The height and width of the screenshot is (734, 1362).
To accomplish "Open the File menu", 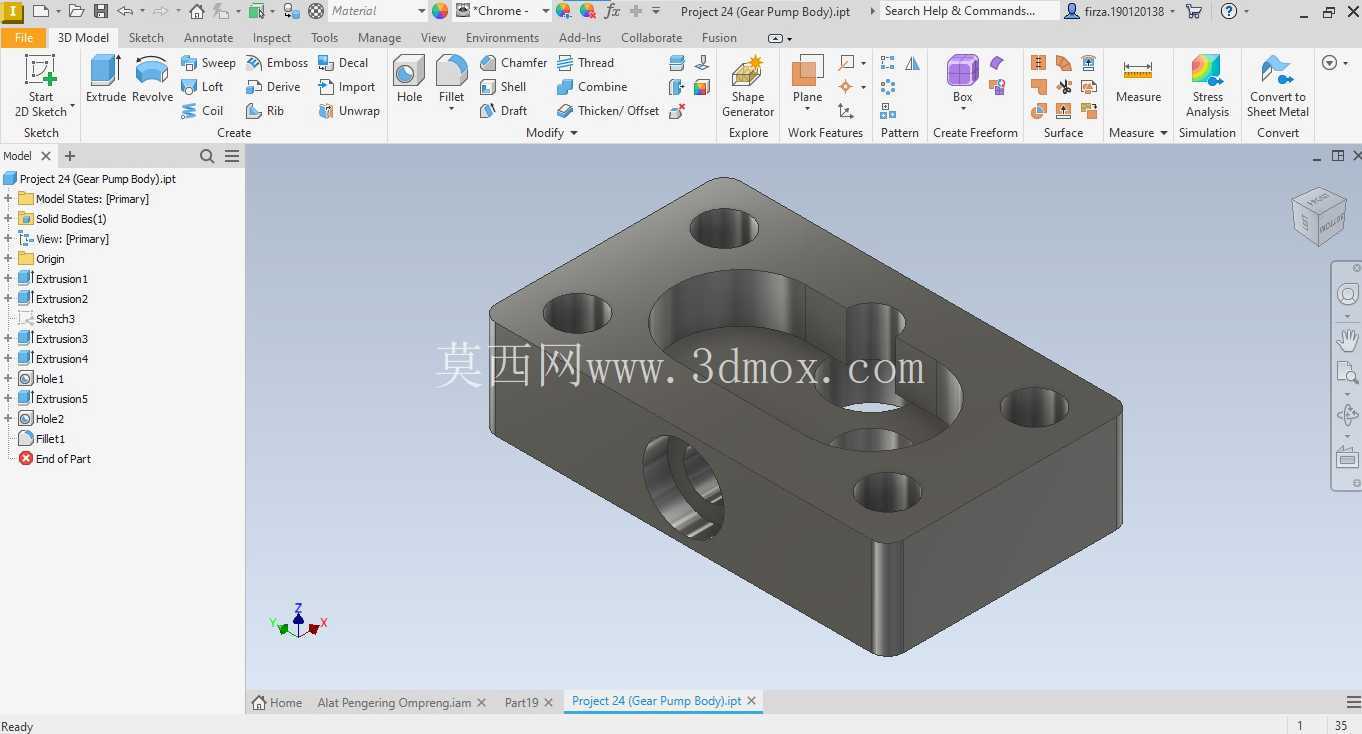I will (x=24, y=37).
